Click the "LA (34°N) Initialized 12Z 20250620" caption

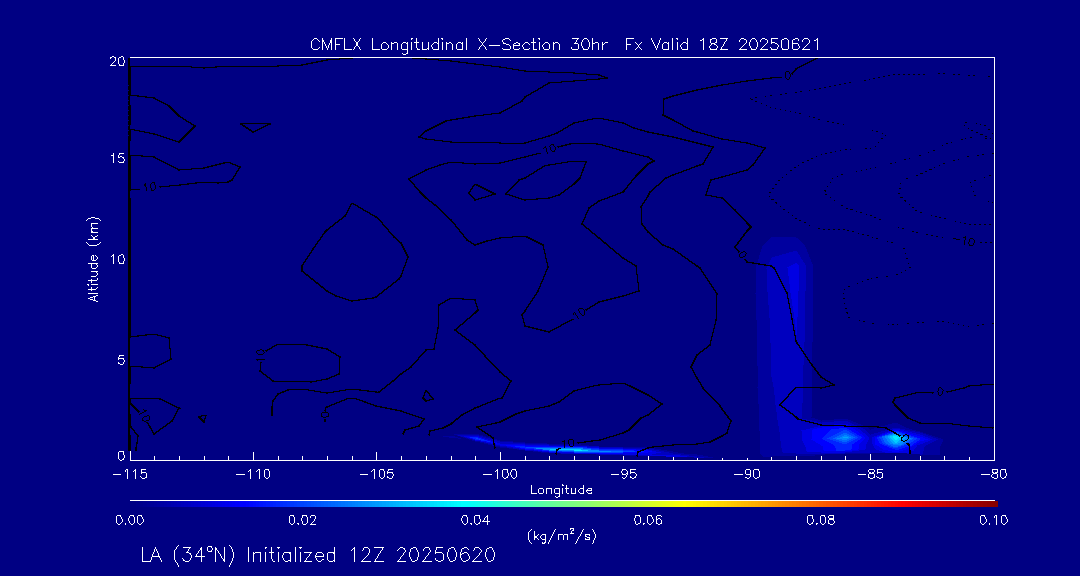click(318, 555)
